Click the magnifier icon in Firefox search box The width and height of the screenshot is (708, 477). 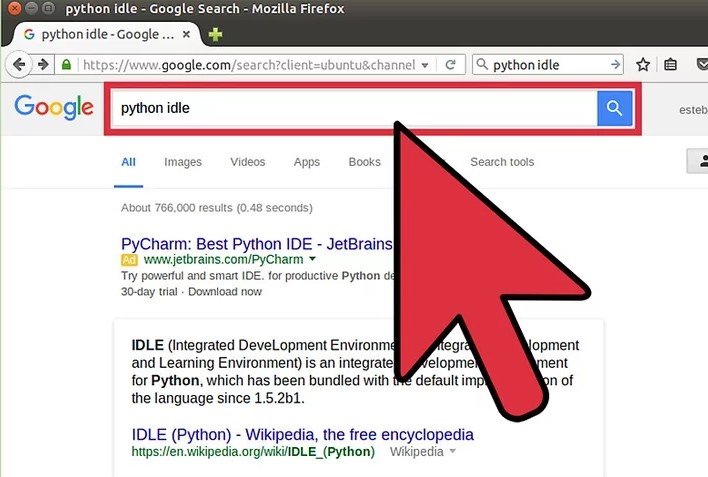pos(482,65)
